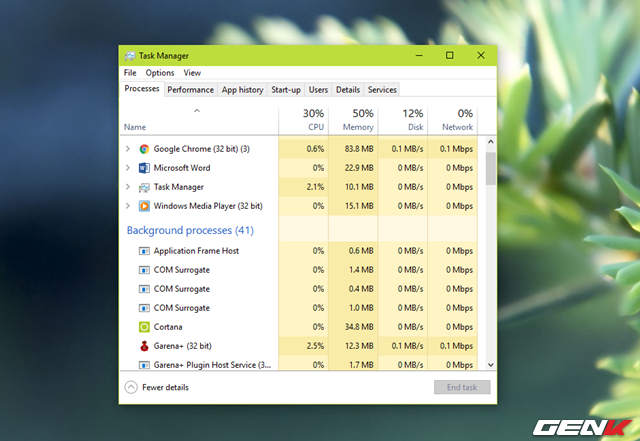640x441 pixels.
Task: Minimize the Task Manager window
Action: click(x=419, y=56)
